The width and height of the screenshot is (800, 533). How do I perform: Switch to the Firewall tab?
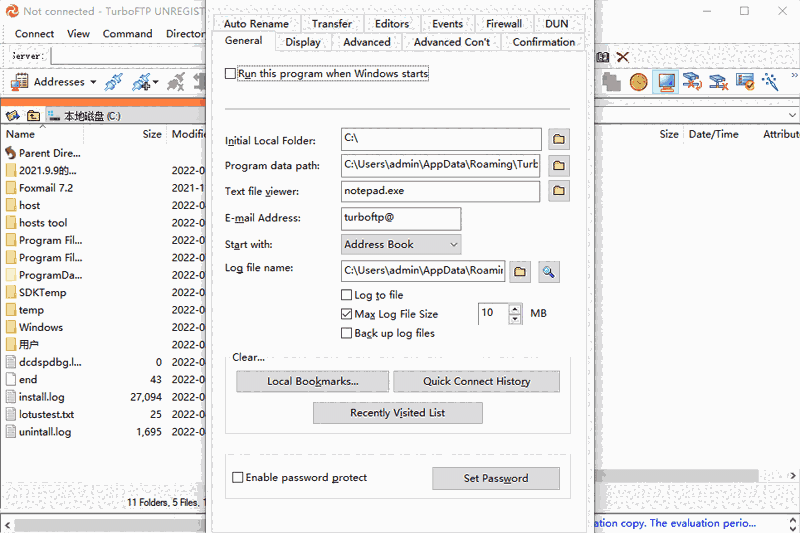504,23
